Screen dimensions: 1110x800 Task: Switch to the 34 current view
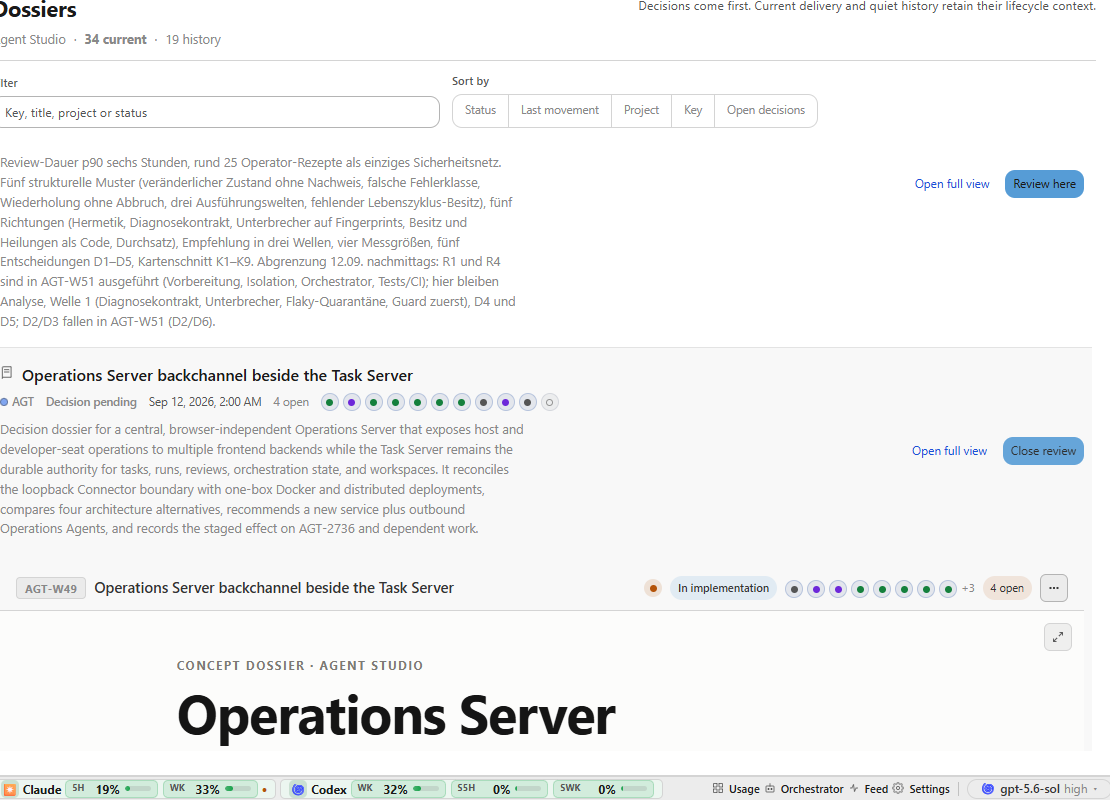coord(115,40)
